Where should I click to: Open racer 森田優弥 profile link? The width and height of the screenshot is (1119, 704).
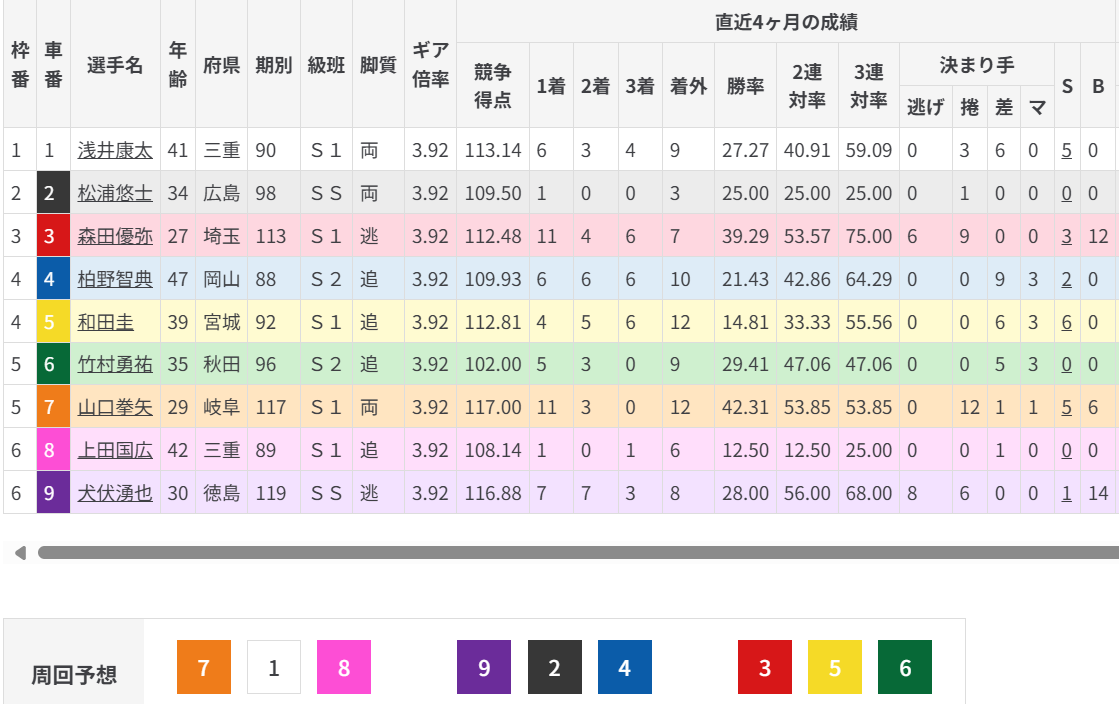115,236
